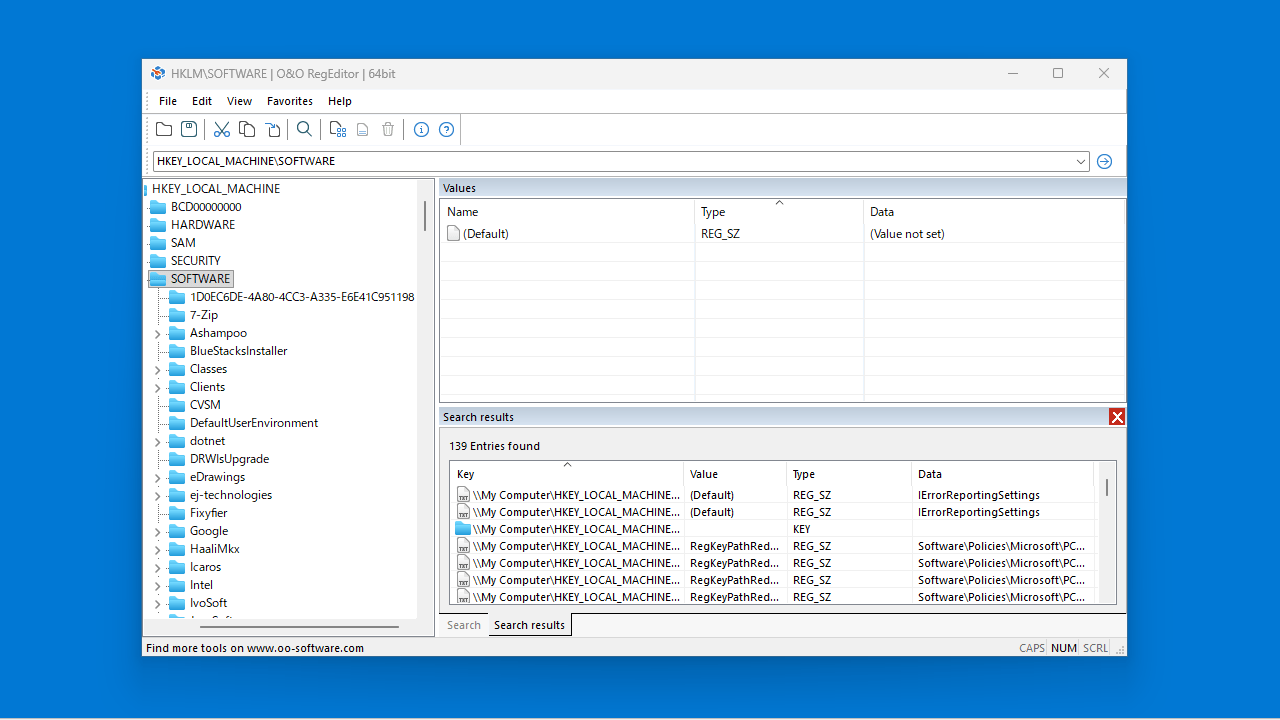Click the info circle icon
Viewport: 1280px width, 720px height.
421,129
